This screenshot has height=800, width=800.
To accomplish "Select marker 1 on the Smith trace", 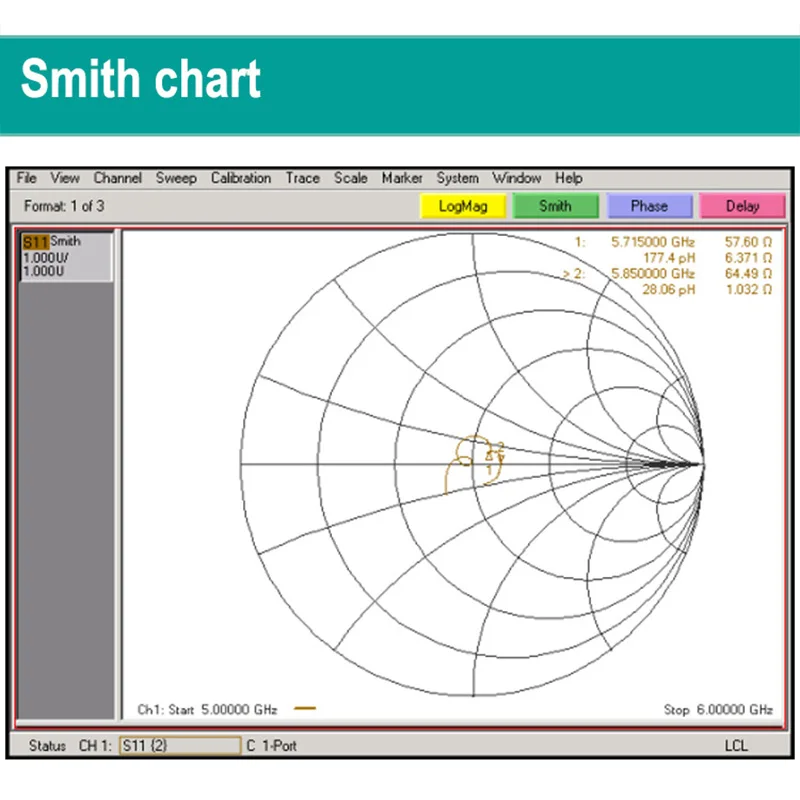I will (489, 456).
